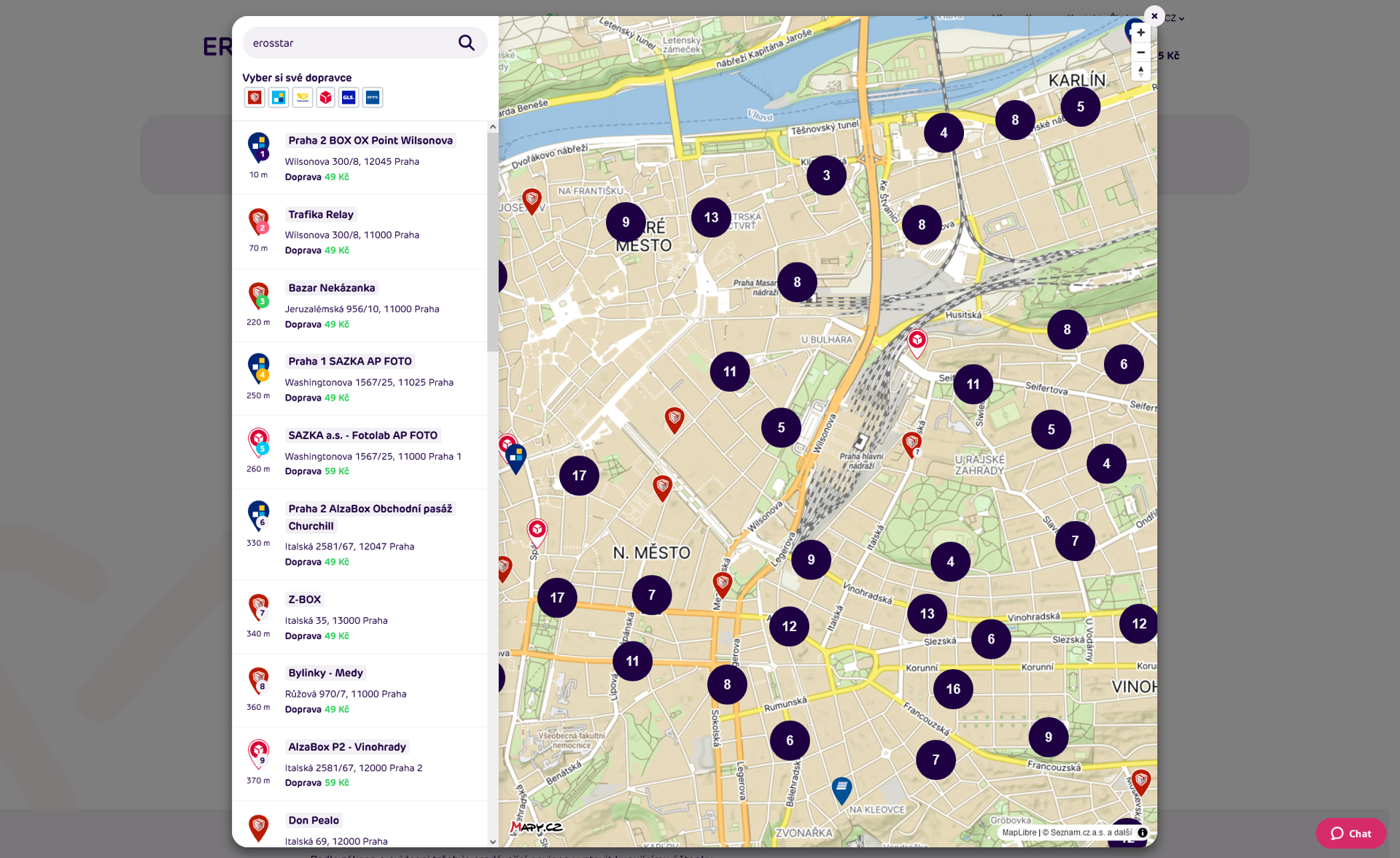Zoom in on the map
This screenshot has height=858, width=1400.
click(x=1140, y=33)
